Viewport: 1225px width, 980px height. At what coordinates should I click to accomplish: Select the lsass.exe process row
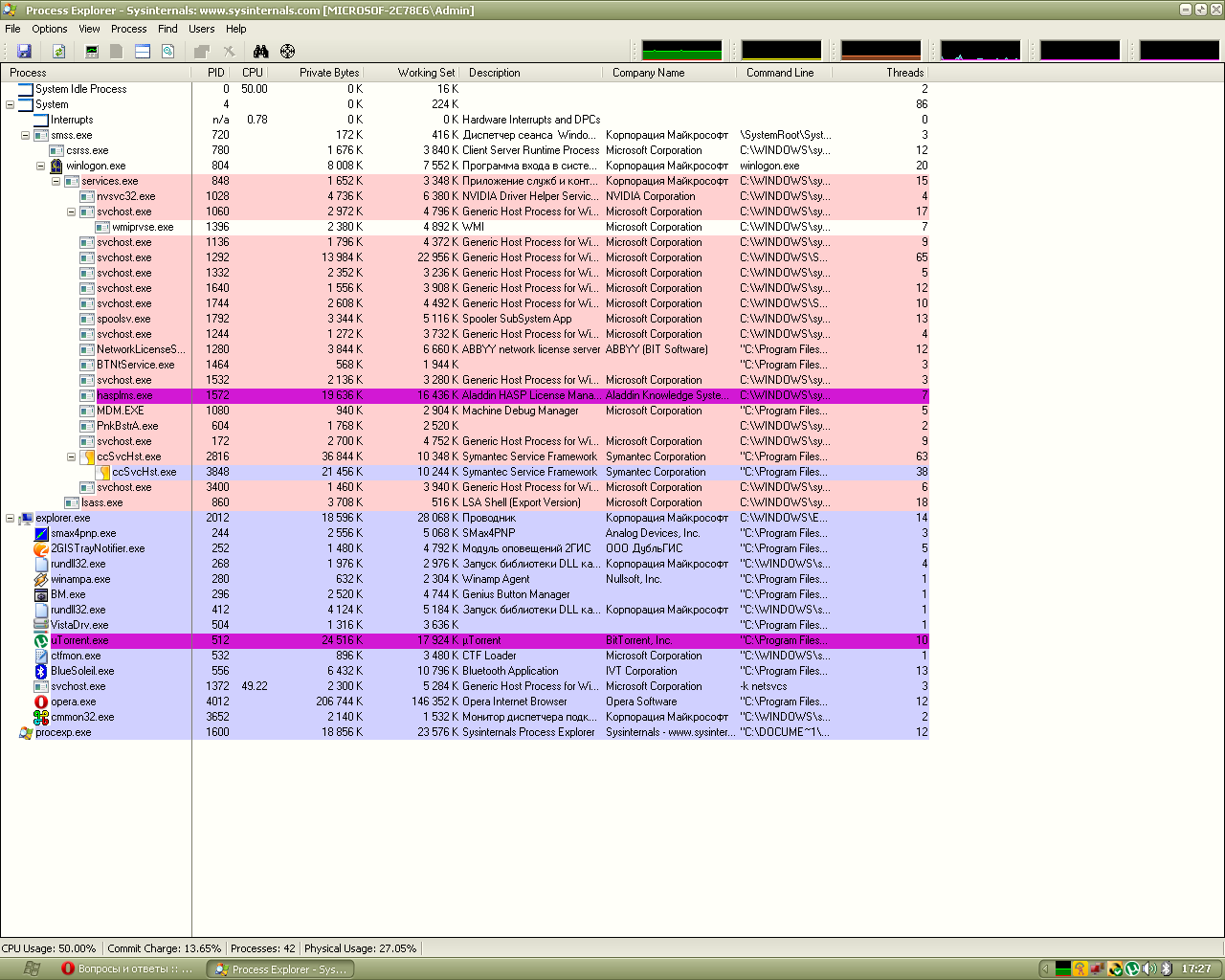coord(464,502)
